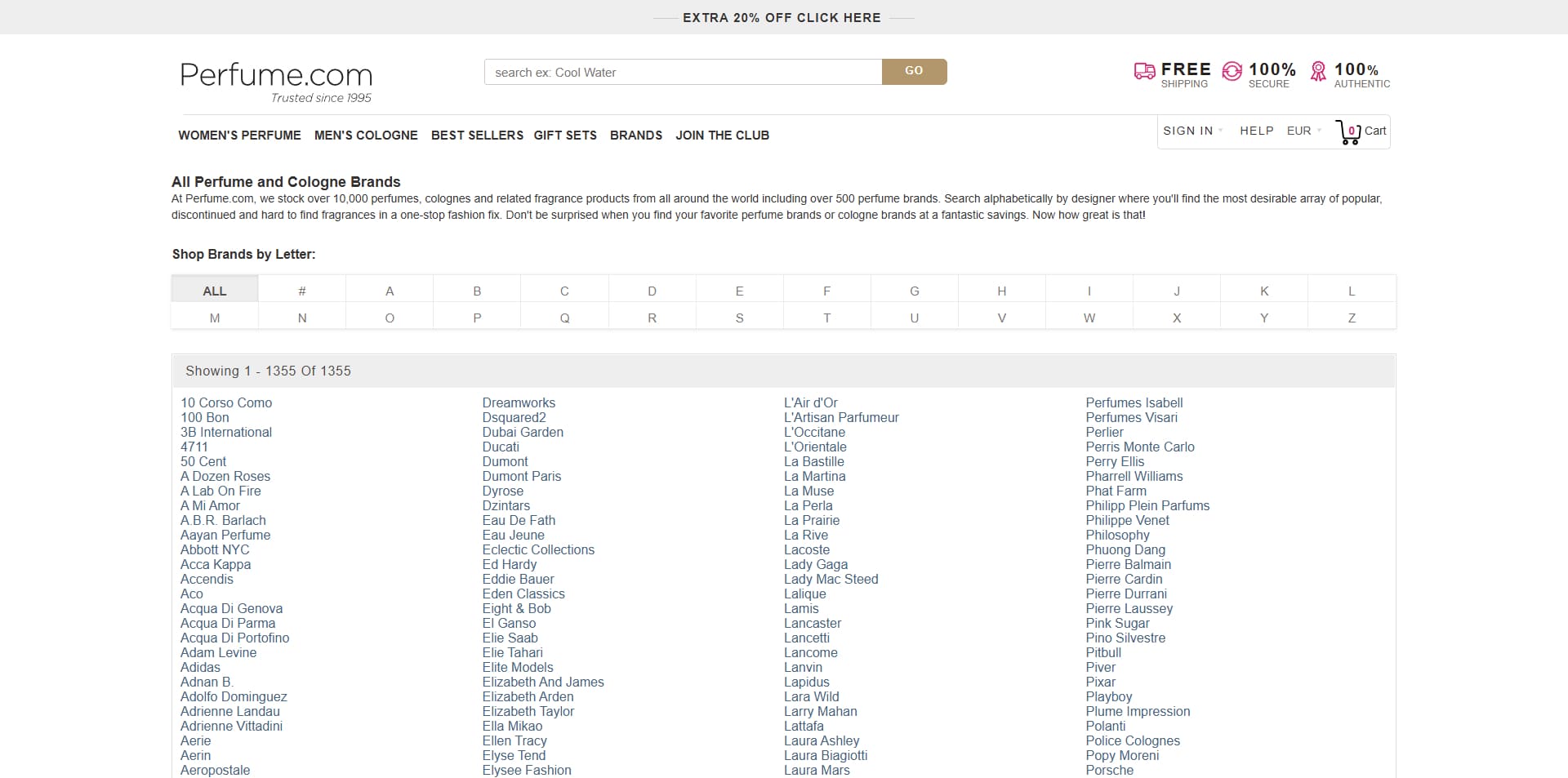Image resolution: width=1568 pixels, height=778 pixels.
Task: Open the L'Occitane brand link
Action: pyautogui.click(x=815, y=432)
